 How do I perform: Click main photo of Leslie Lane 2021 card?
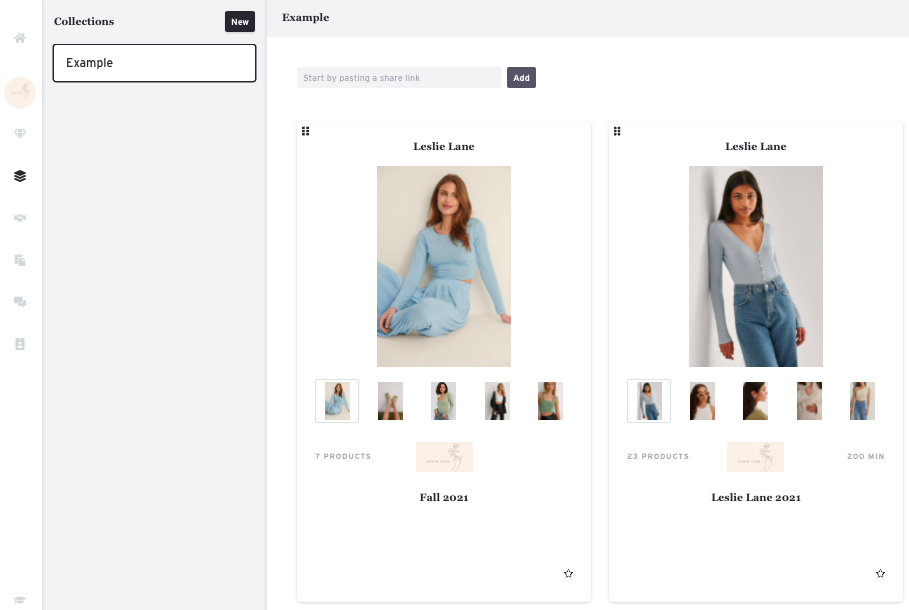tap(755, 266)
